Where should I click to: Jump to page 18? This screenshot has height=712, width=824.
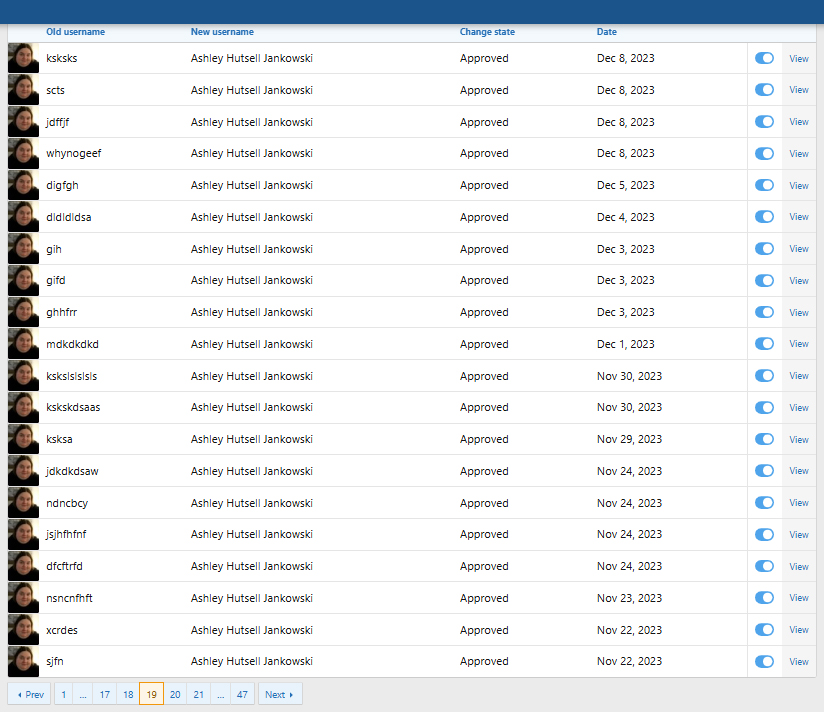pyautogui.click(x=128, y=694)
